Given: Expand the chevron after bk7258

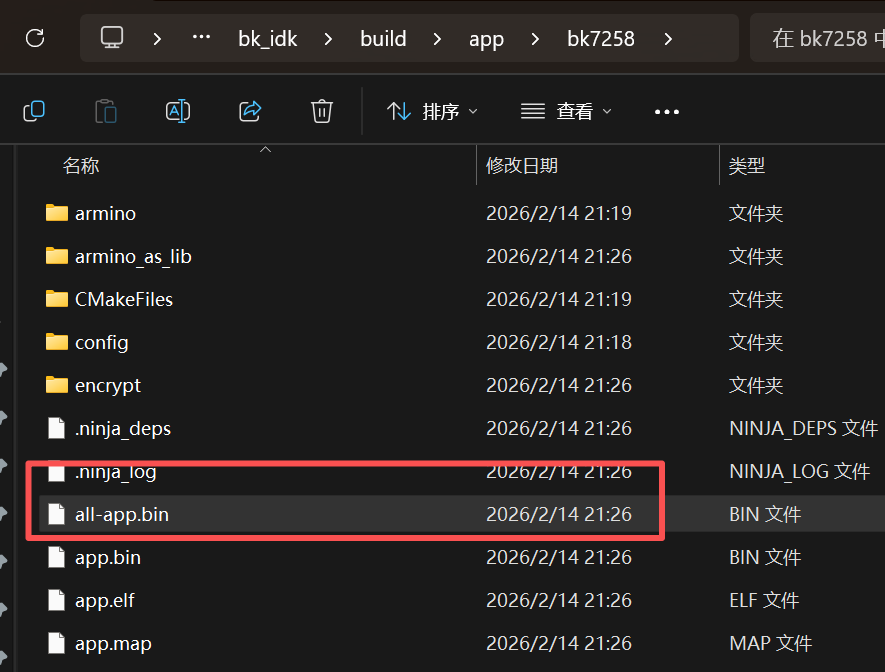Looking at the screenshot, I should [x=668, y=39].
